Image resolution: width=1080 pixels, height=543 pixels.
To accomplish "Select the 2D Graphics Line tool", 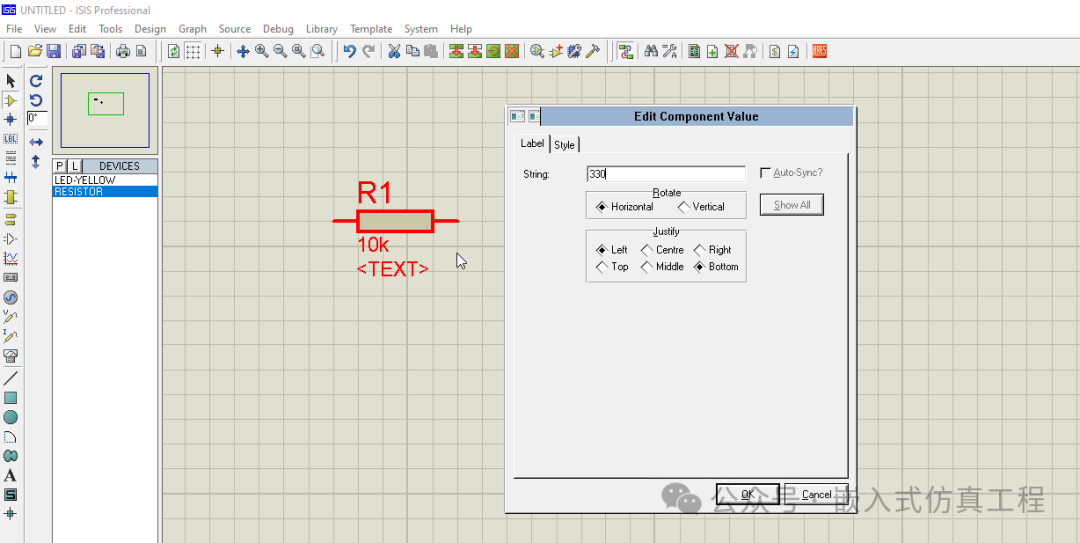I will (10, 378).
